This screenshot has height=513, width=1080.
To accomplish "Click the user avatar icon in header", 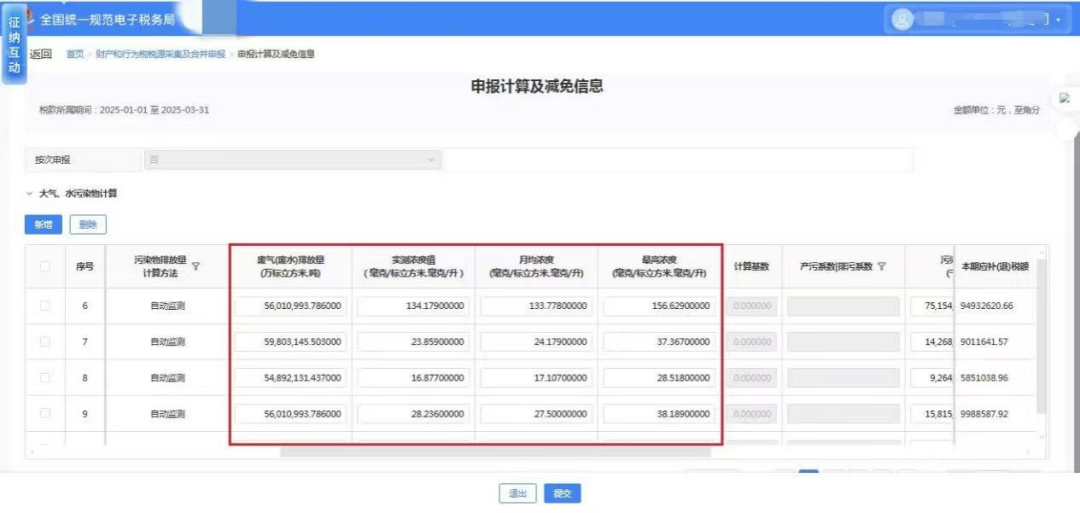I will pos(904,19).
